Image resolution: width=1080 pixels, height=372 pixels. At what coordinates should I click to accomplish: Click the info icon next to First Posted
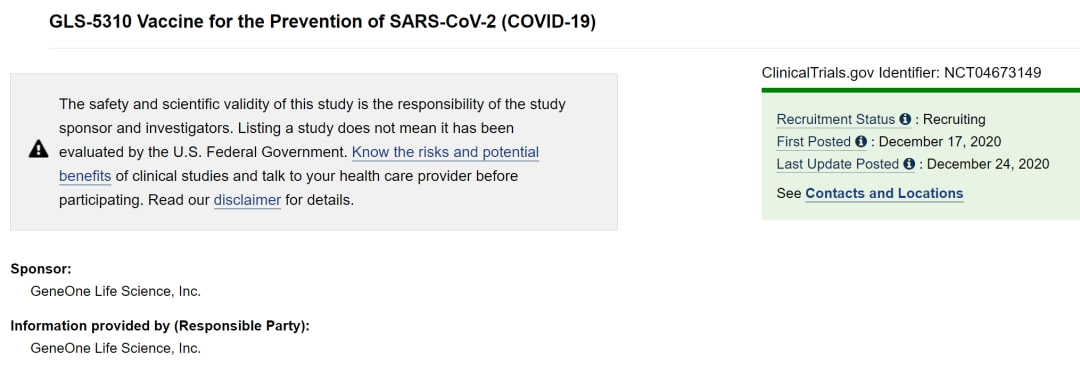861,141
